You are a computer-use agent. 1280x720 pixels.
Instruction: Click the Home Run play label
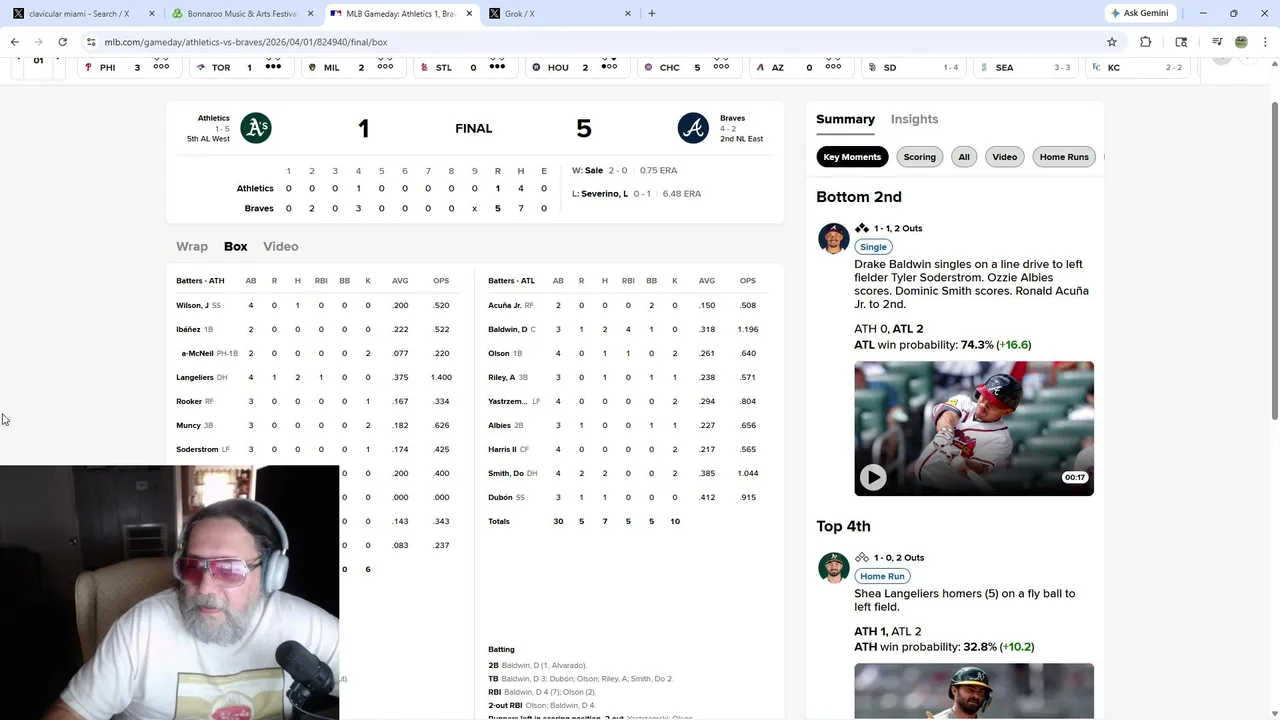[x=882, y=576]
